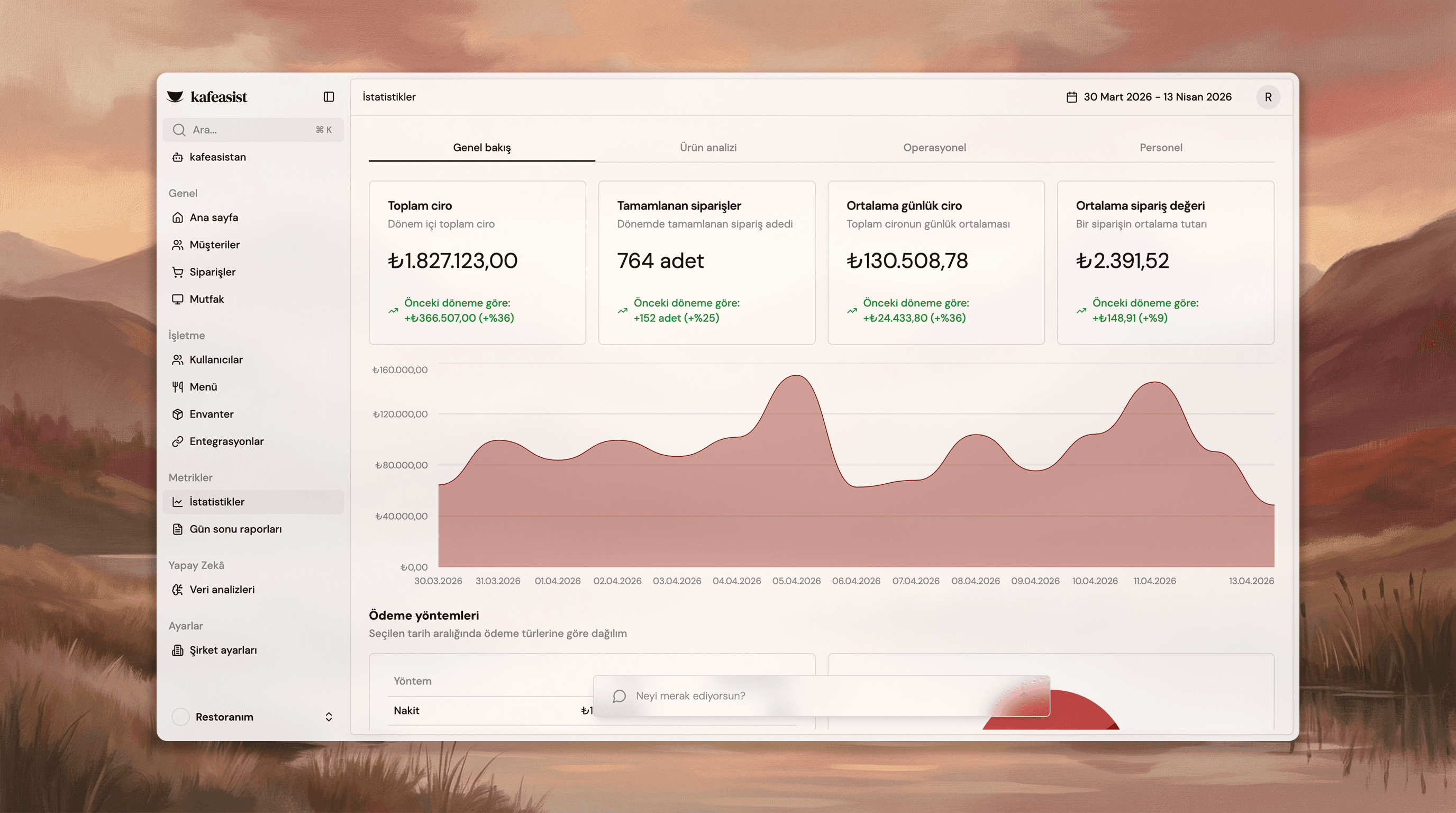Open Gün sonu raporları document icon
This screenshot has width=1456, height=813.
[x=177, y=529]
